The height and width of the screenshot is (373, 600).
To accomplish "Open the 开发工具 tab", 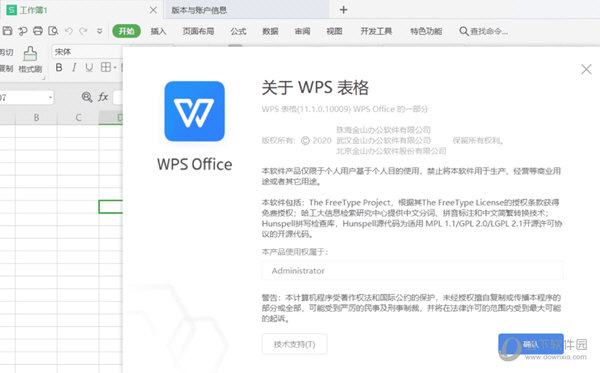I will pyautogui.click(x=376, y=31).
